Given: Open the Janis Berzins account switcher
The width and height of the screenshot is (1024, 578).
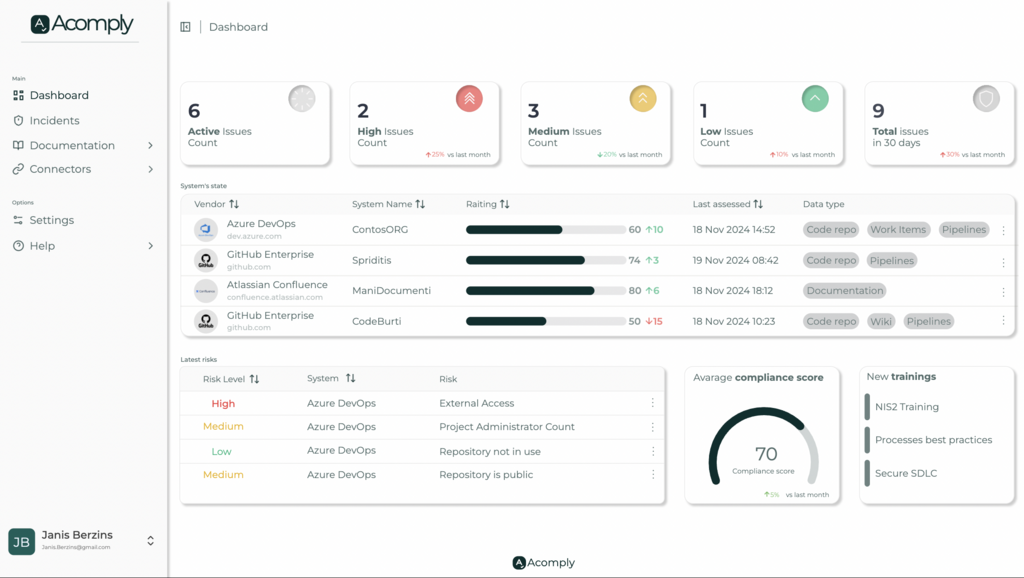Looking at the screenshot, I should 150,541.
